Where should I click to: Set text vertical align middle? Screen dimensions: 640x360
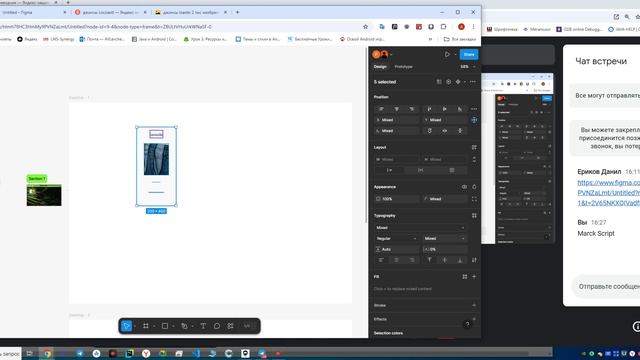tap(444, 260)
